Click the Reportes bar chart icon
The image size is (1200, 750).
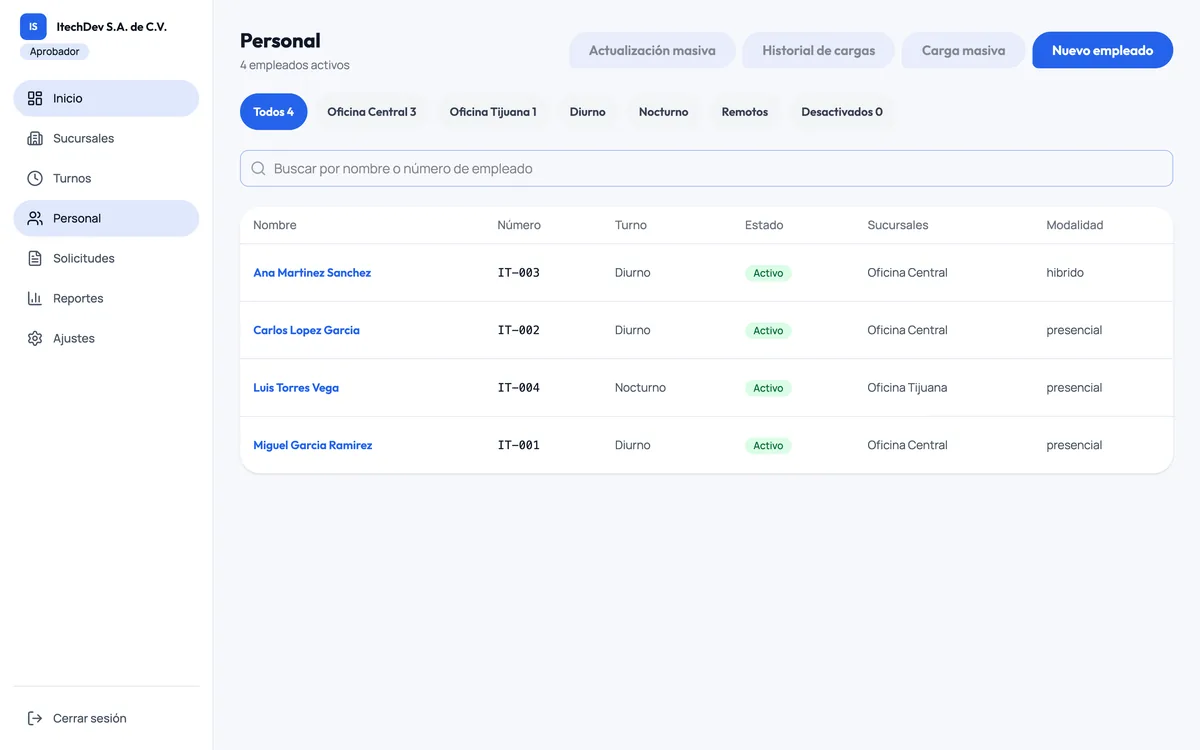pos(35,298)
